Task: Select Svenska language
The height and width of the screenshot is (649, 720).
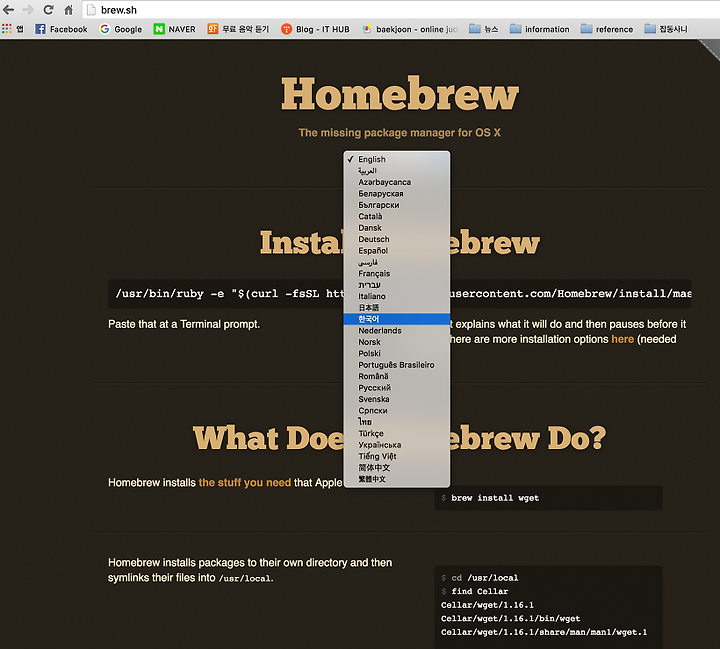Action: 397,399
